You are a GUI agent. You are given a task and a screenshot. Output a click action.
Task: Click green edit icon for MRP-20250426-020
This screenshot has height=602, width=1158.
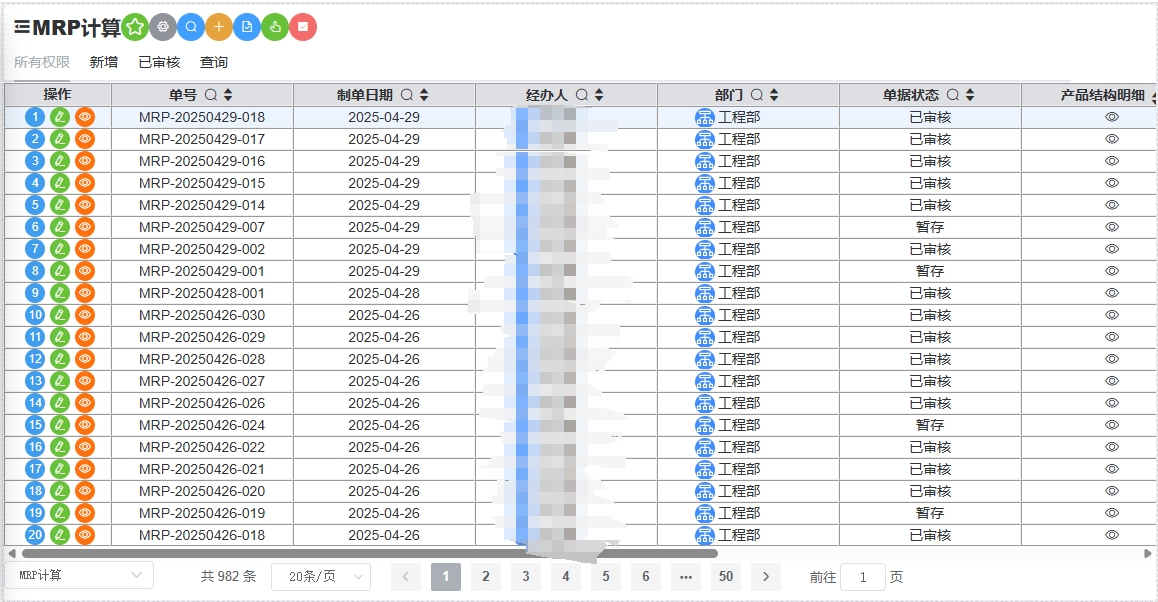tap(60, 491)
